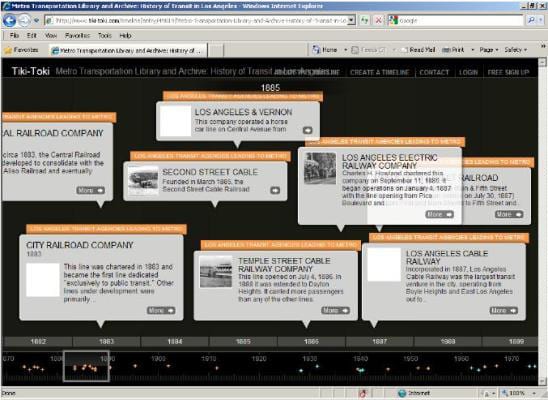The height and width of the screenshot is (400, 548).
Task: Click the Print toolbar button
Action: [453, 50]
